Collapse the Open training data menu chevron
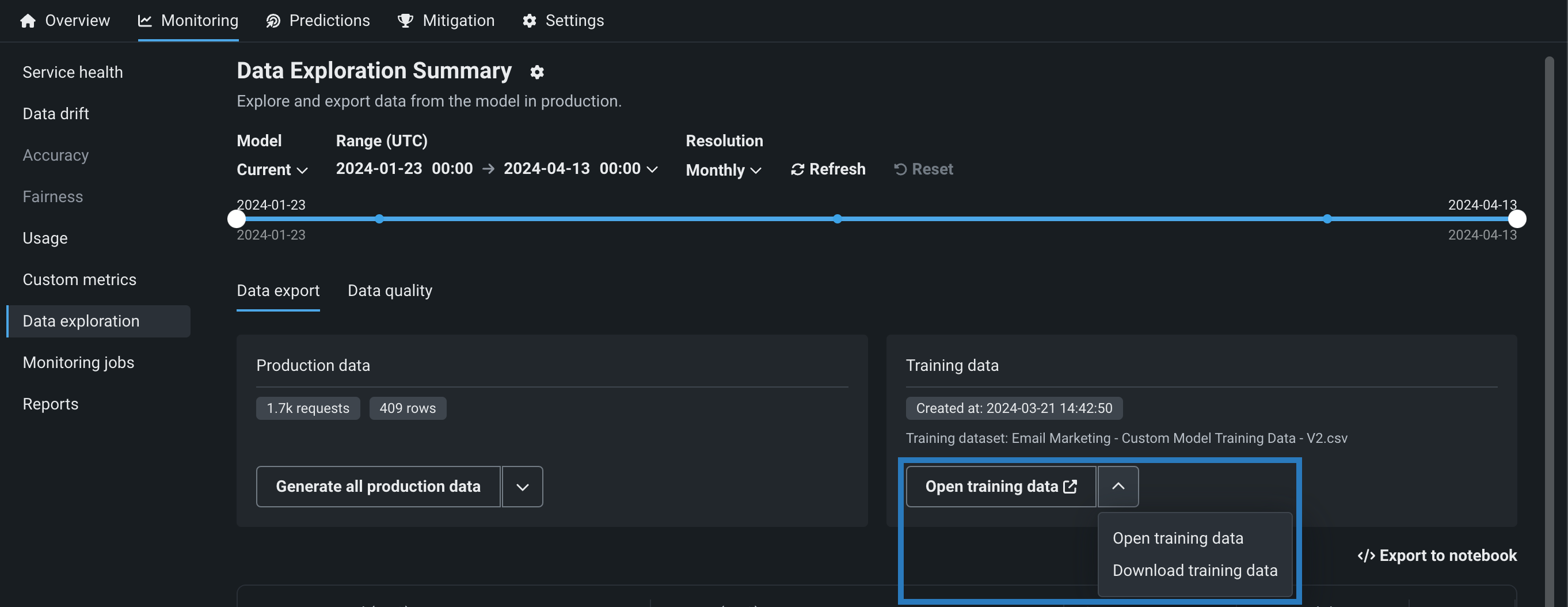 click(1117, 487)
